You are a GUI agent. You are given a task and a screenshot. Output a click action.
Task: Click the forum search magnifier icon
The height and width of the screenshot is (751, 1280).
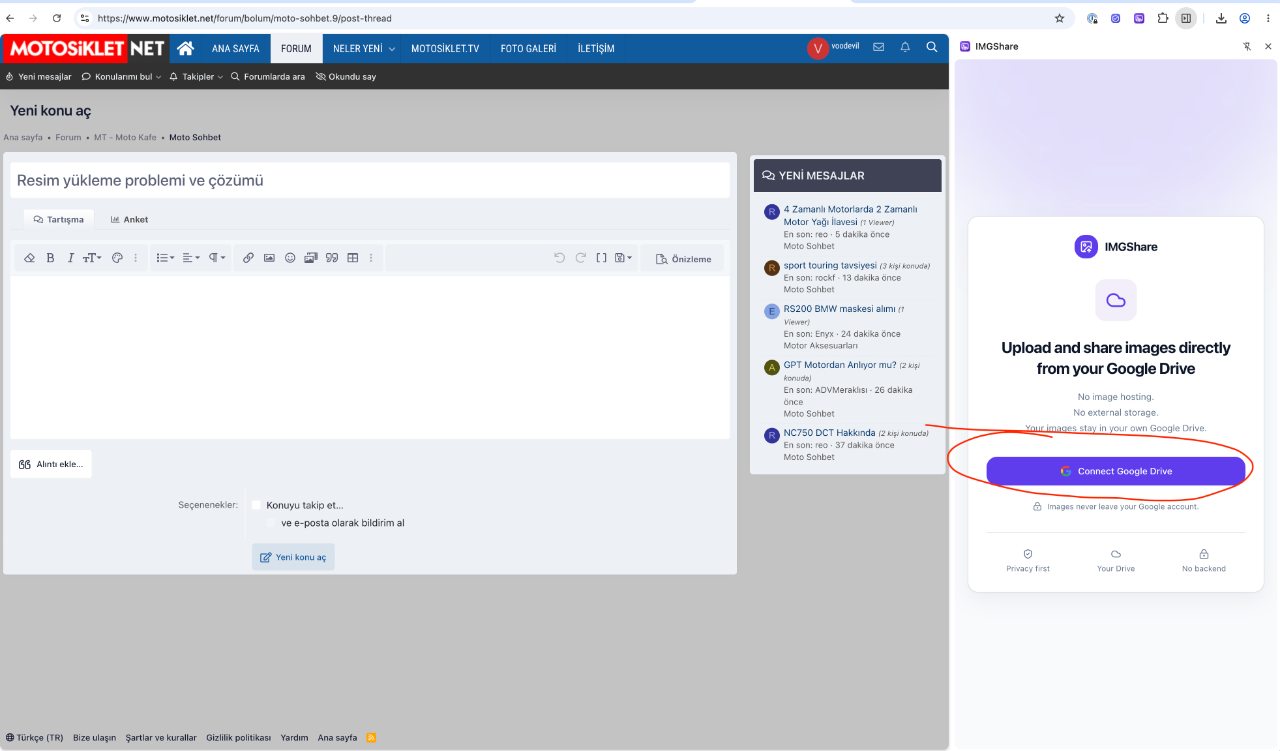pos(932,47)
